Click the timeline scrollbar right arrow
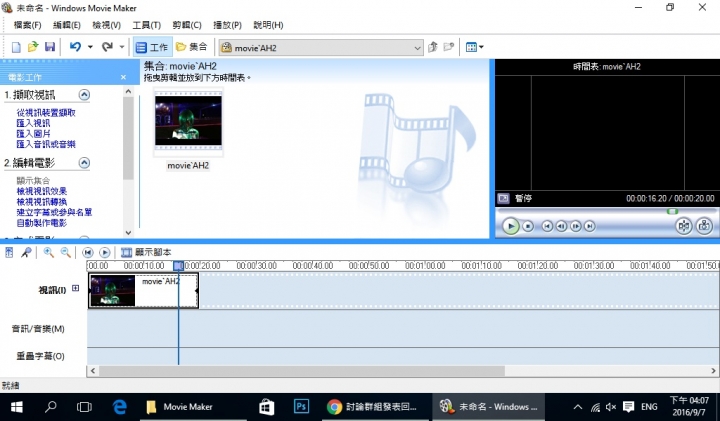This screenshot has height=421, width=720. (714, 370)
